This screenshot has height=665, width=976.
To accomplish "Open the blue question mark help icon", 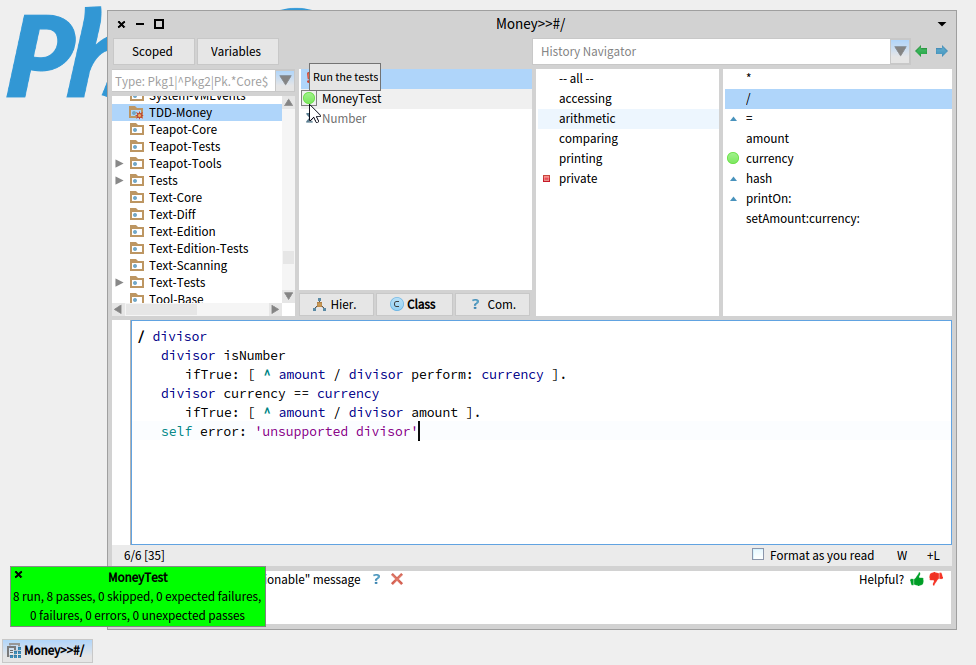I will pyautogui.click(x=376, y=580).
